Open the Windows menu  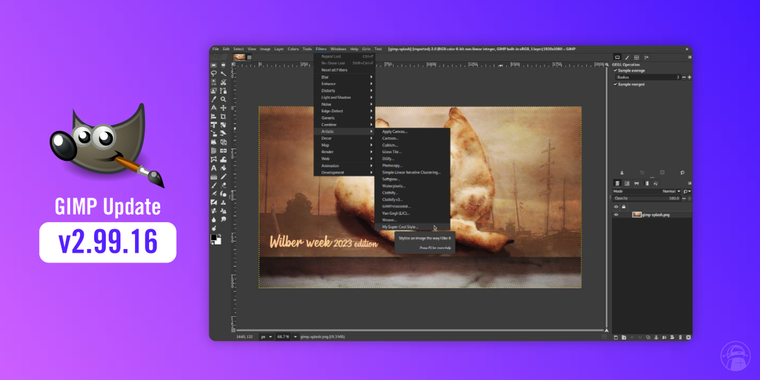tap(338, 49)
